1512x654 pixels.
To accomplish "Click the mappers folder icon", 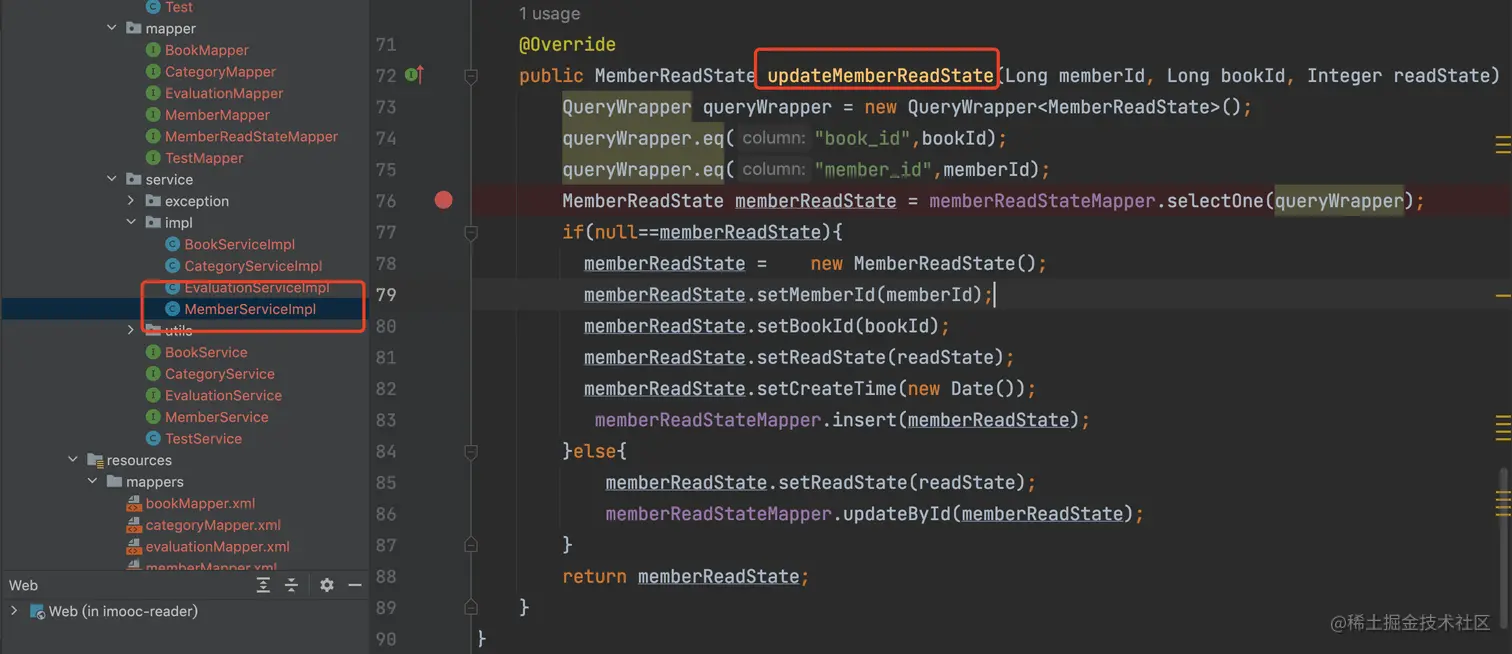I will click(x=114, y=482).
